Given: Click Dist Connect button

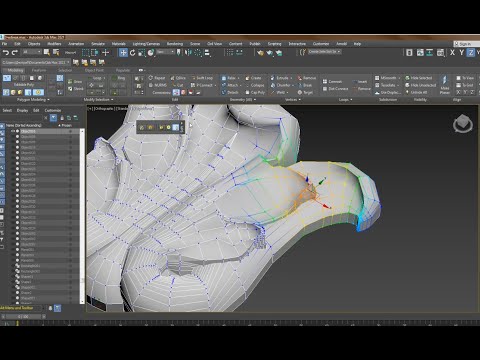Looking at the screenshot, I should pos(335,89).
